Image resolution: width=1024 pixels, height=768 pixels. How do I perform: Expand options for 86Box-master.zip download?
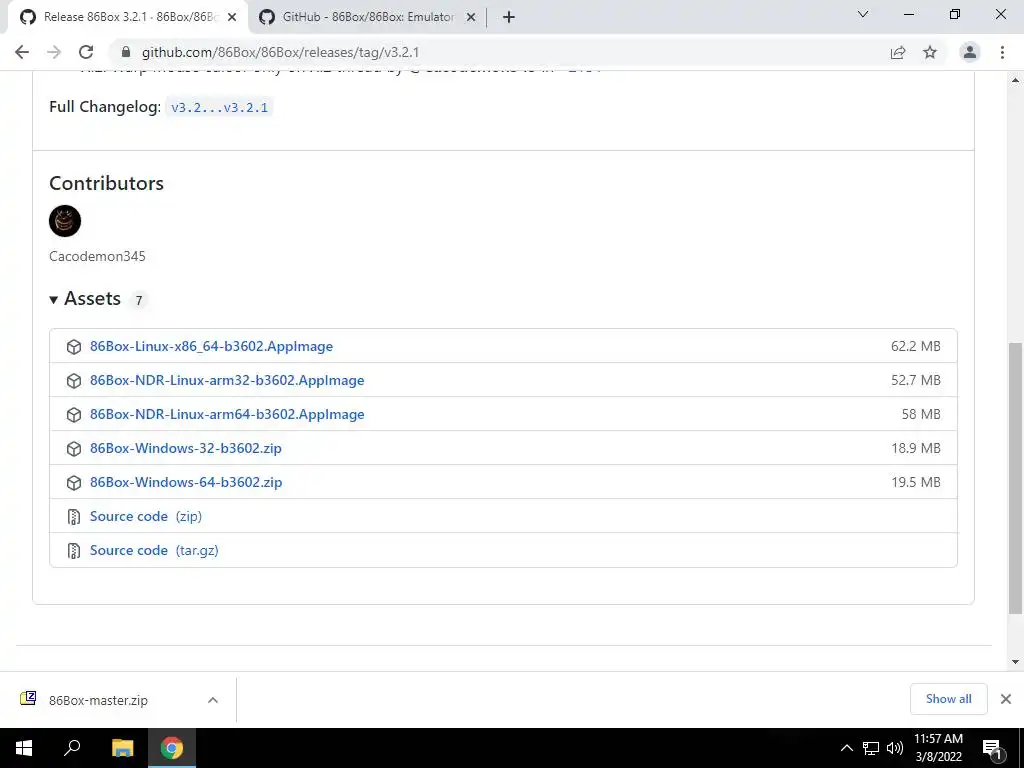(x=212, y=700)
